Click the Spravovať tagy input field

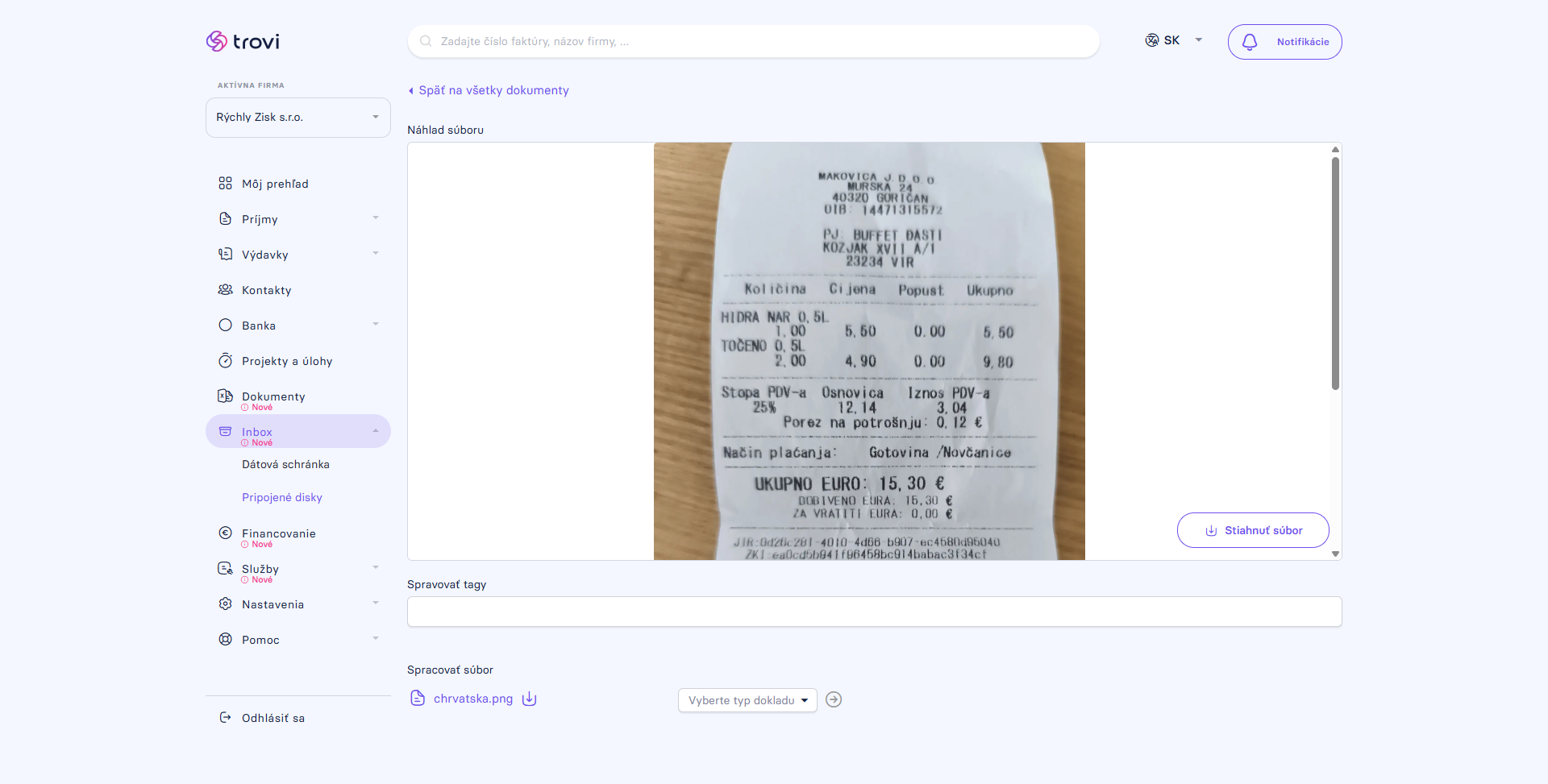click(x=875, y=612)
